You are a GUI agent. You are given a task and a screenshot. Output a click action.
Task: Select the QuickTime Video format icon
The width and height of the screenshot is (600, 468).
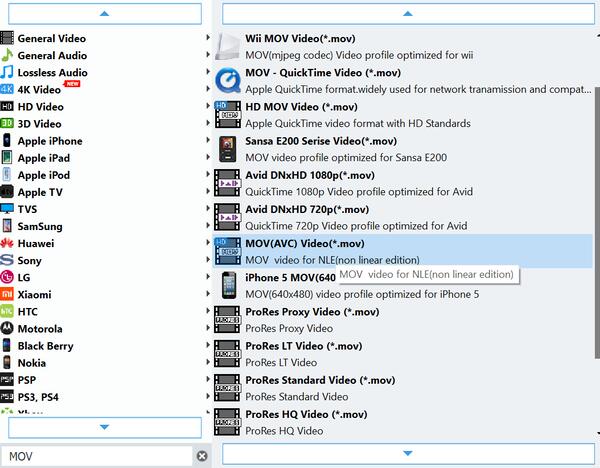coord(228,80)
